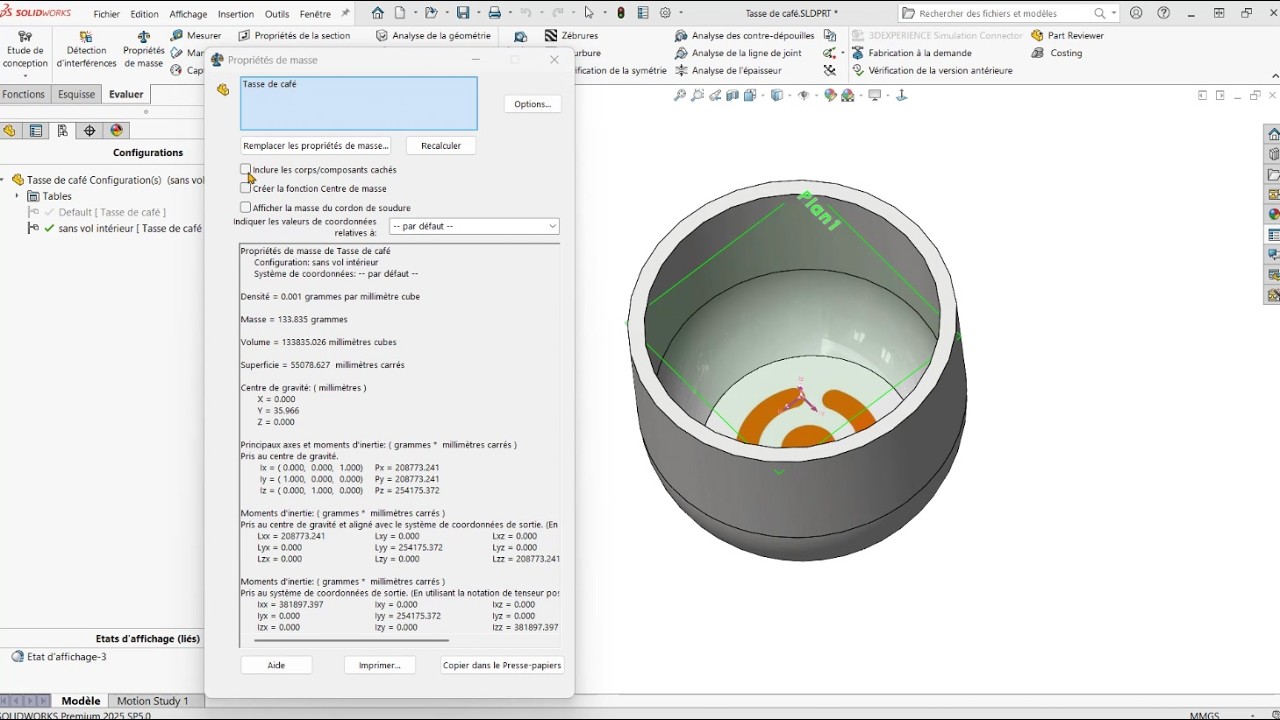Toggle Zébrures display

571,35
